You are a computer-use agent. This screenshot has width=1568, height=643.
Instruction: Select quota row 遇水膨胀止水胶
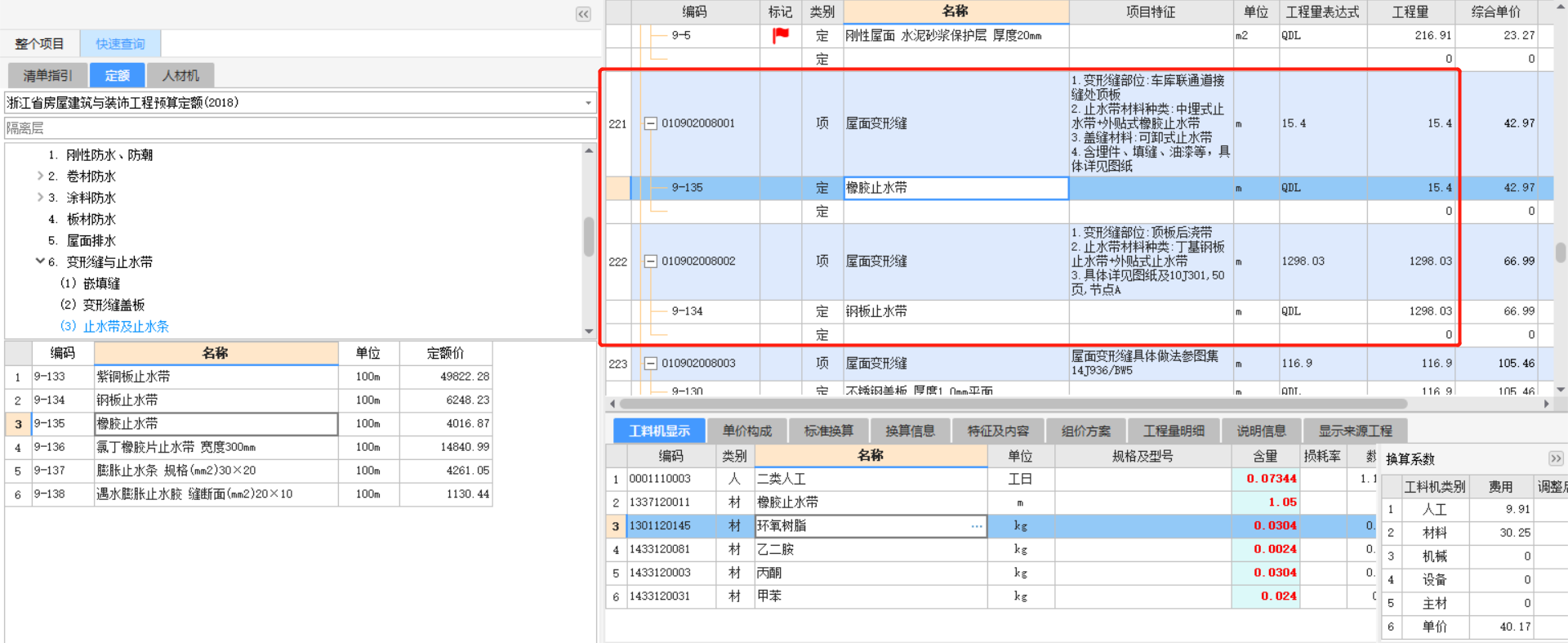(248, 494)
